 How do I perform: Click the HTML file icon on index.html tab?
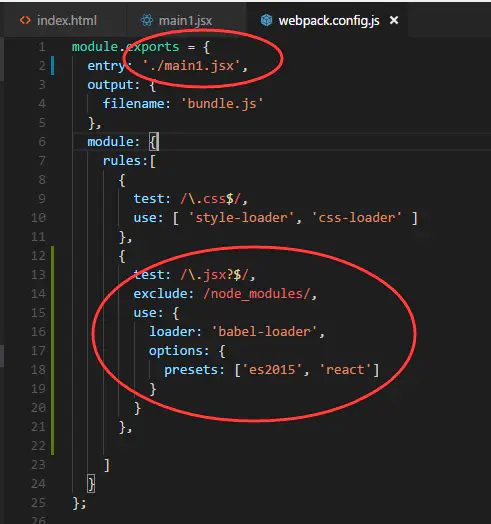coord(25,20)
